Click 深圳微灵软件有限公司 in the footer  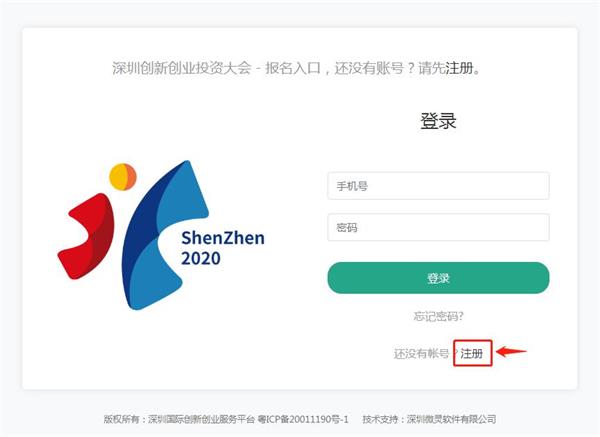(451, 419)
